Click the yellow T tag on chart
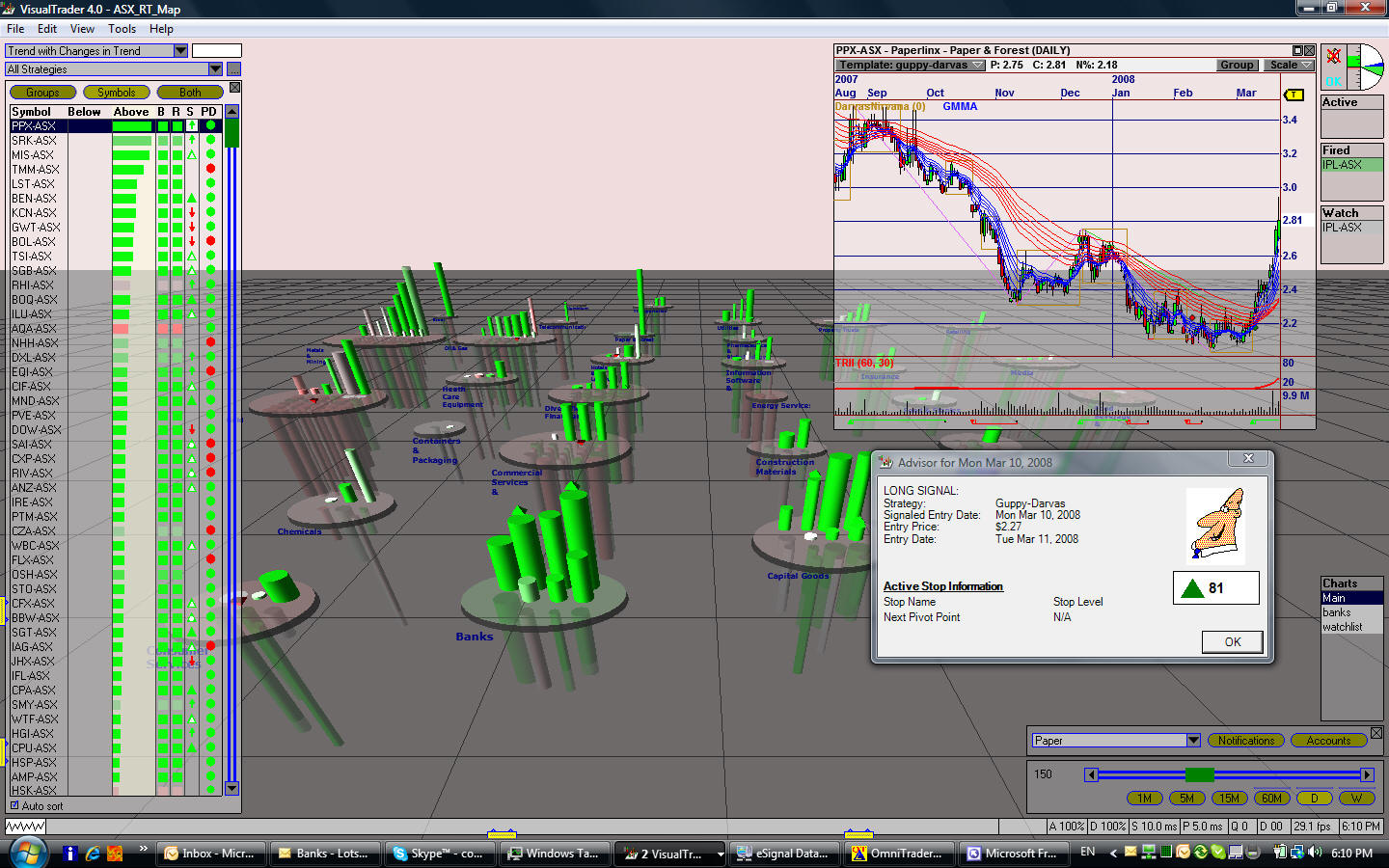 [1294, 95]
